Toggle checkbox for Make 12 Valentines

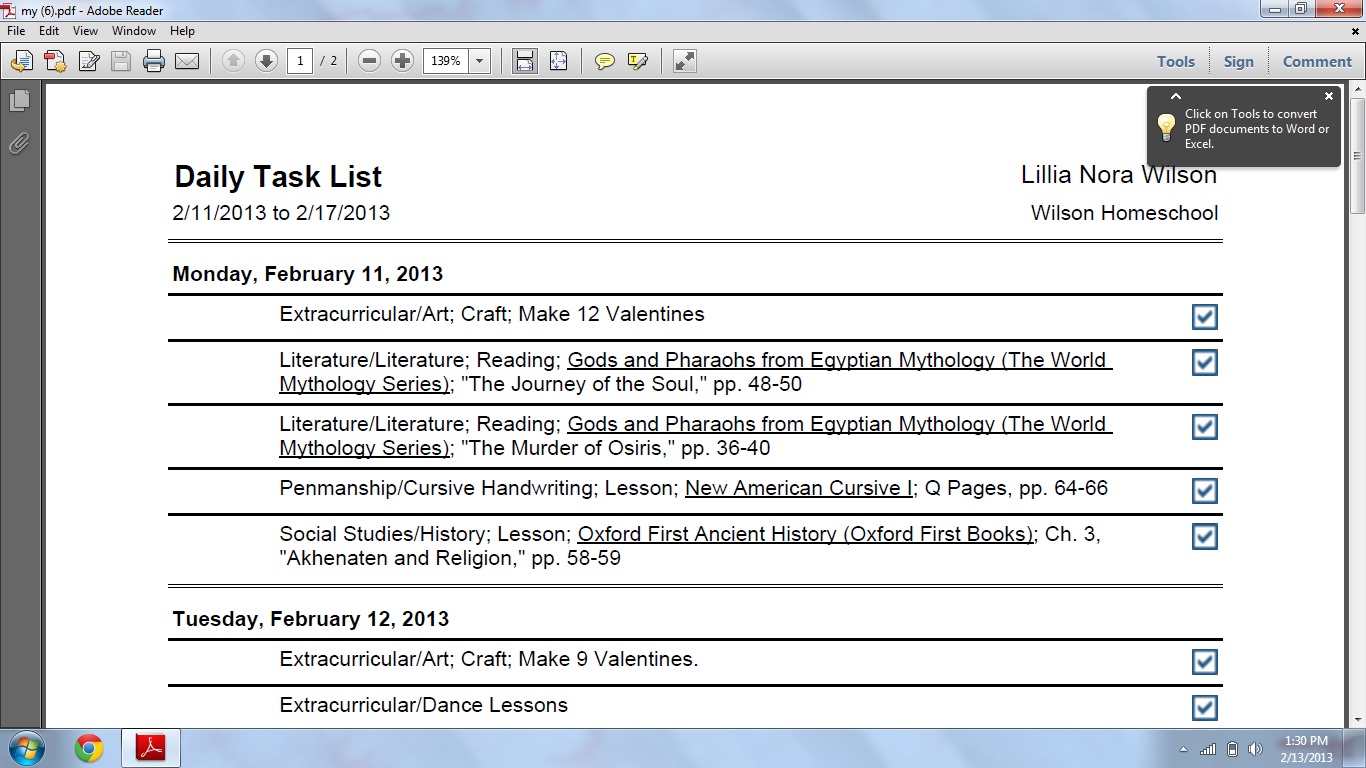click(x=1205, y=317)
